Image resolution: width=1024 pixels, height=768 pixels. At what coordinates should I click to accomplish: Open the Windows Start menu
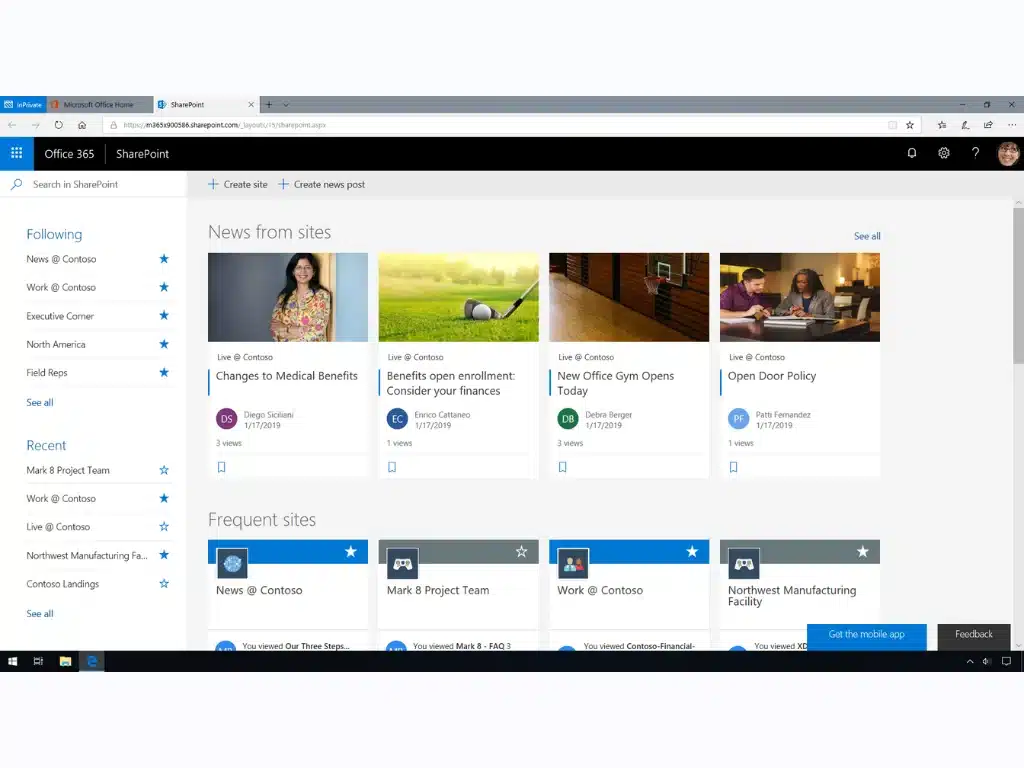(12, 661)
